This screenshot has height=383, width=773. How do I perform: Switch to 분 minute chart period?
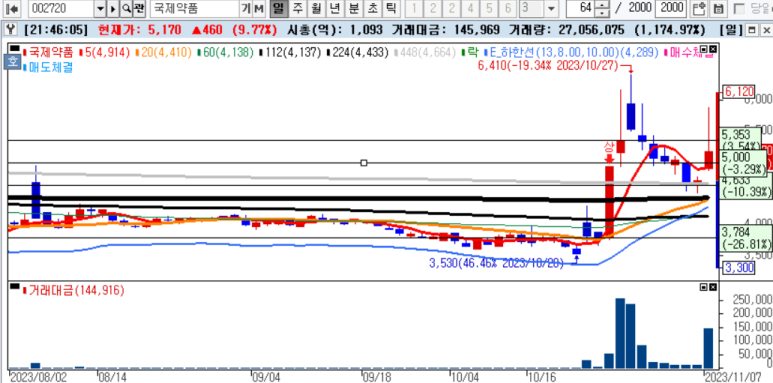tap(353, 8)
